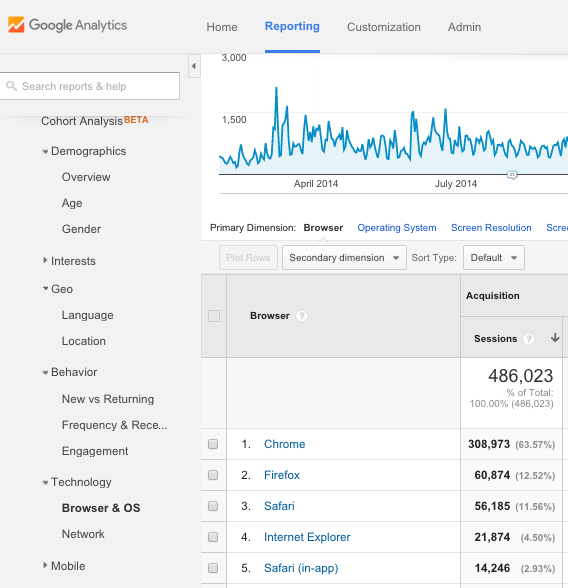
Task: Click the sessions chart peak in March
Action: pyautogui.click(x=276, y=88)
